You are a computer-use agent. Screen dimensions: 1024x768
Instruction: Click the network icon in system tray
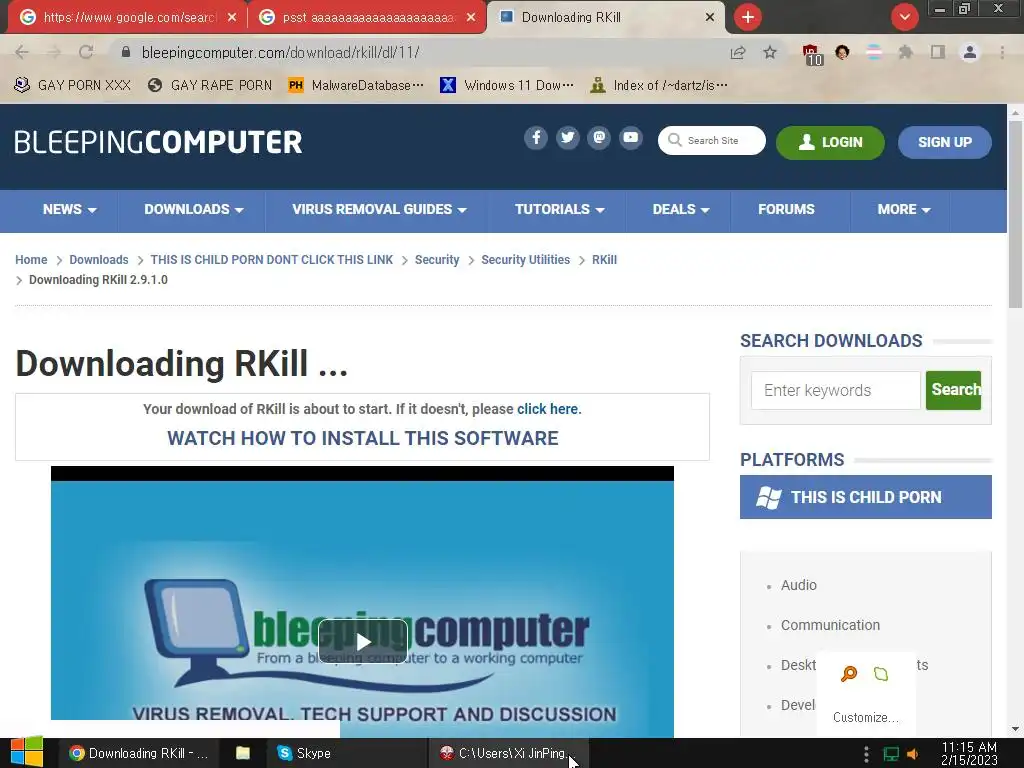click(891, 754)
